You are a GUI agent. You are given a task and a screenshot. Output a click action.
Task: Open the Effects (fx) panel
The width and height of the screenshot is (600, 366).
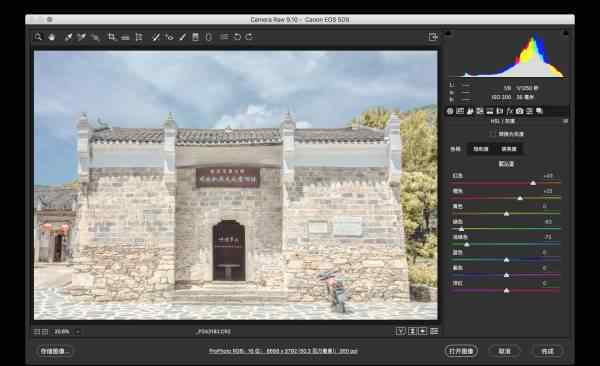pos(509,111)
